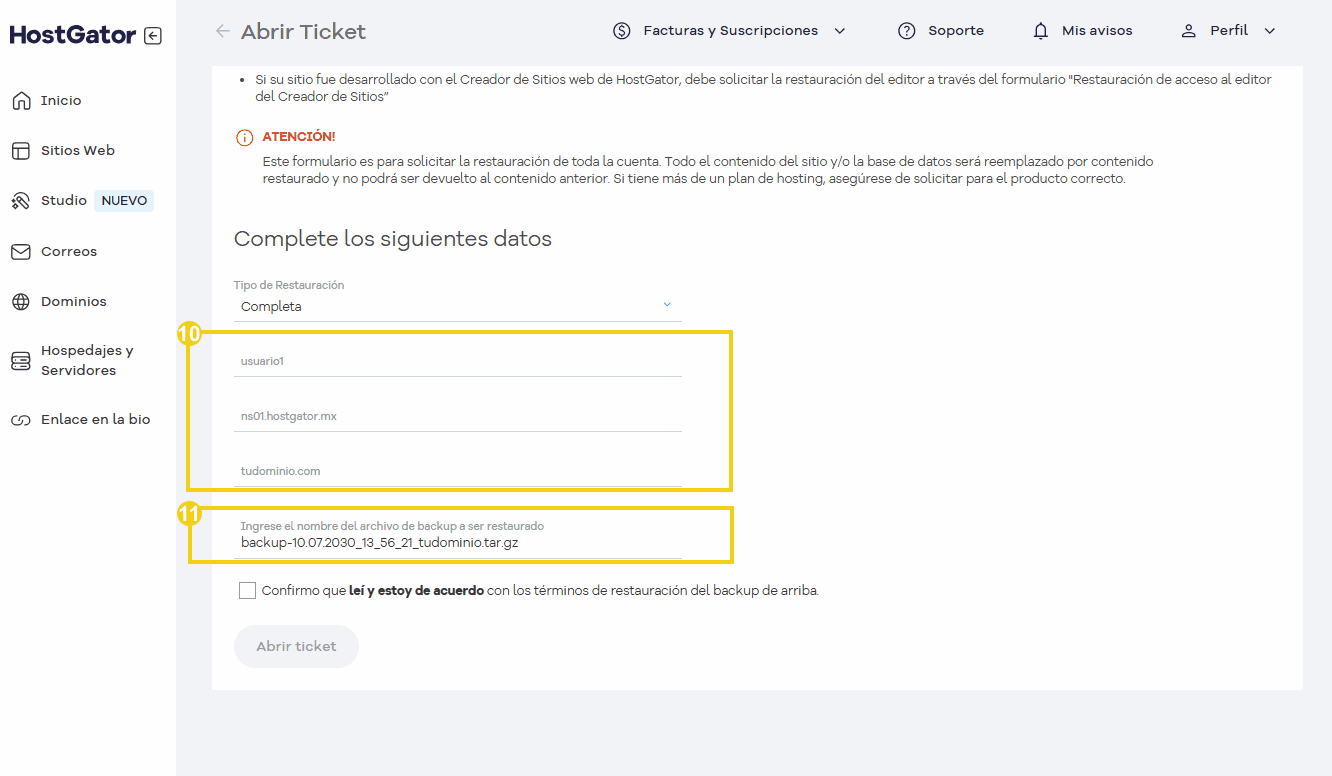Click the NUEVO badge next to Studio

[124, 201]
